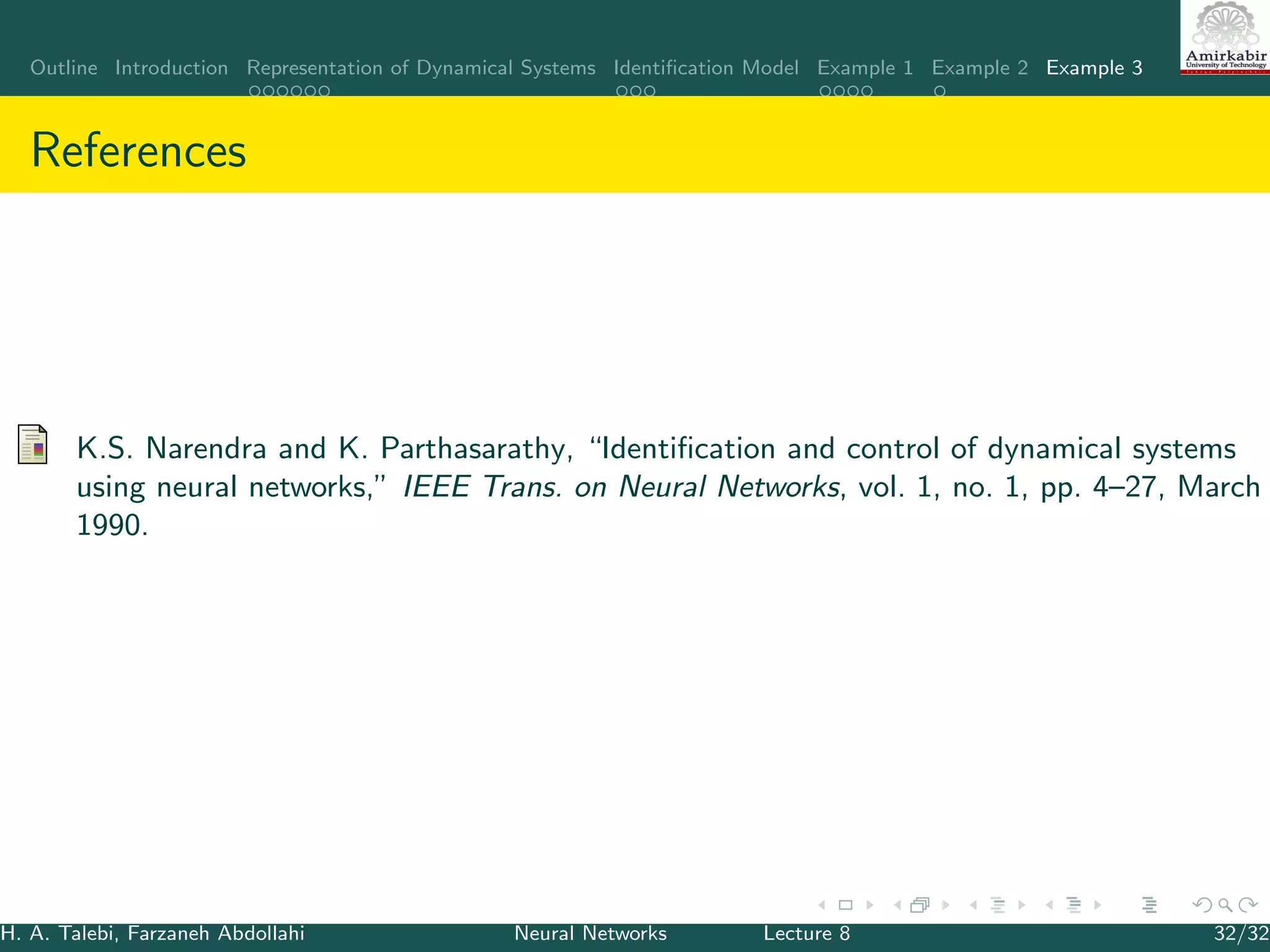Click the last slide circle under Example 1
The height and width of the screenshot is (952, 1270).
(x=867, y=91)
